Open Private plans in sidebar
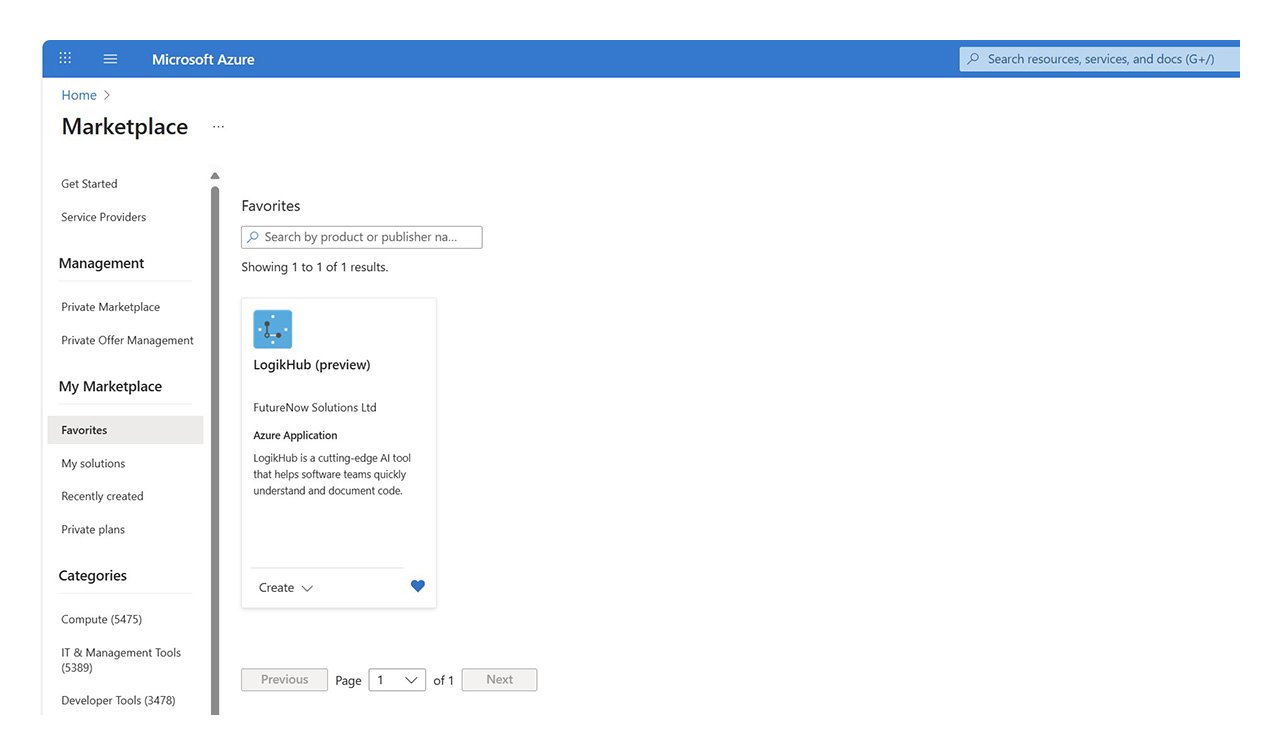Viewport: 1280px width, 755px height. coord(93,529)
